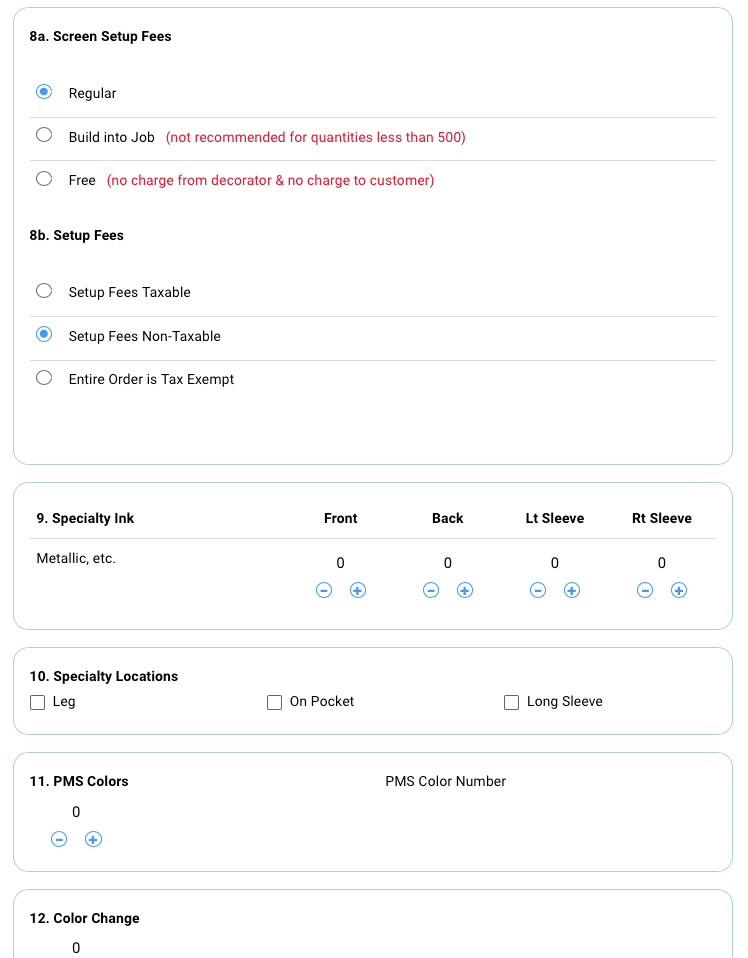The height and width of the screenshot is (958, 748).
Task: Select Regular screen setup fee option
Action: pos(44,92)
